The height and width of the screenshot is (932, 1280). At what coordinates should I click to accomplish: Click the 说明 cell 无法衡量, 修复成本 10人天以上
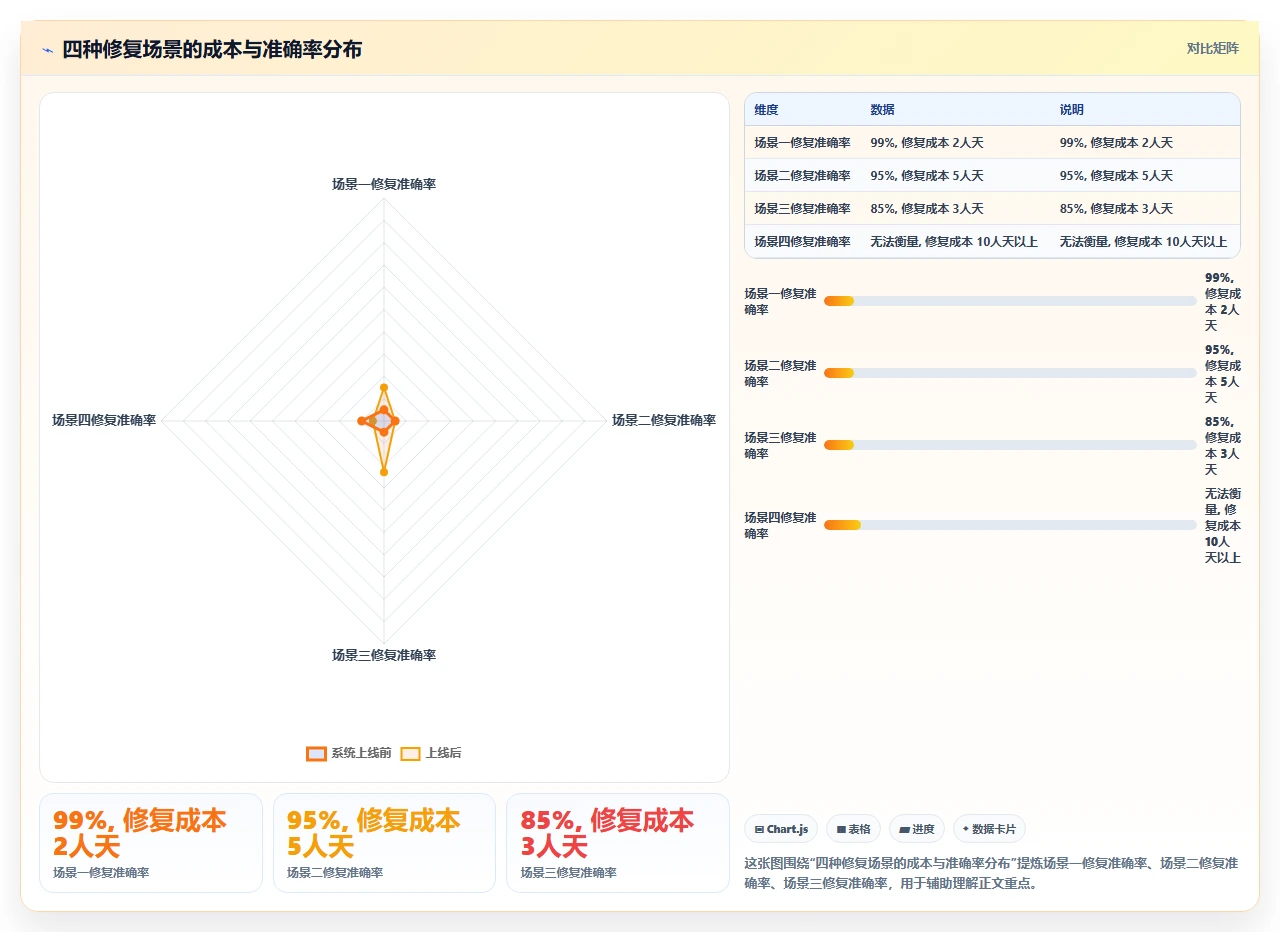click(x=1143, y=241)
